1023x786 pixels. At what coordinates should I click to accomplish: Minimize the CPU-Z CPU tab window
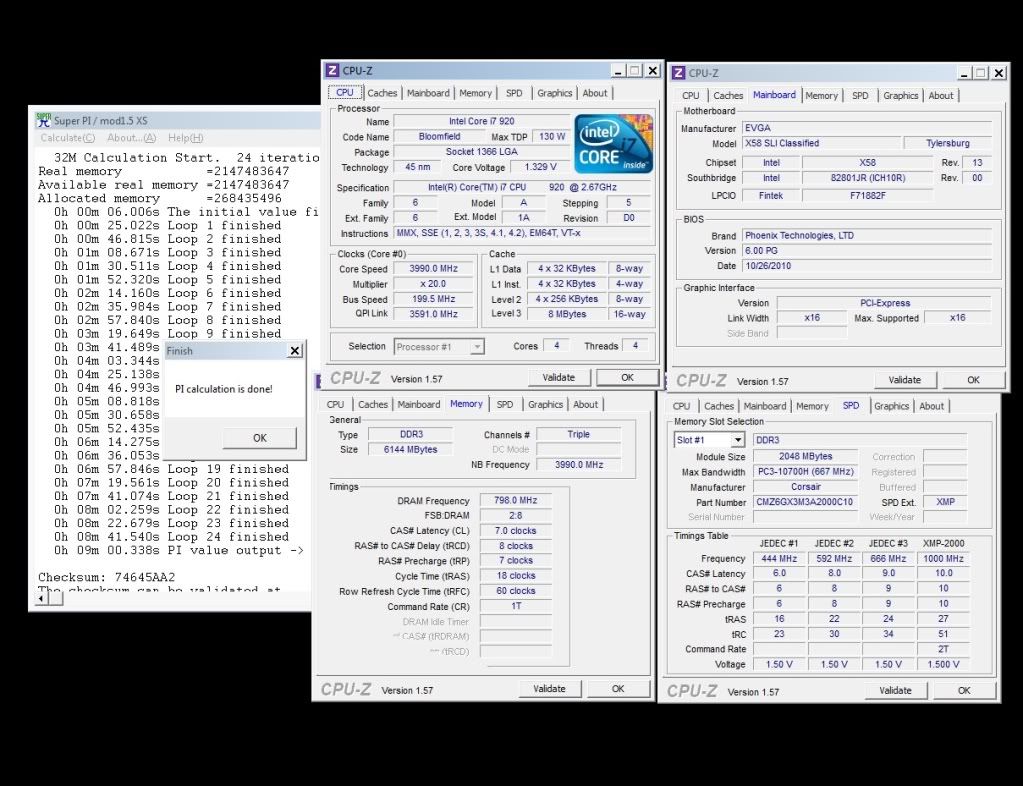point(618,70)
